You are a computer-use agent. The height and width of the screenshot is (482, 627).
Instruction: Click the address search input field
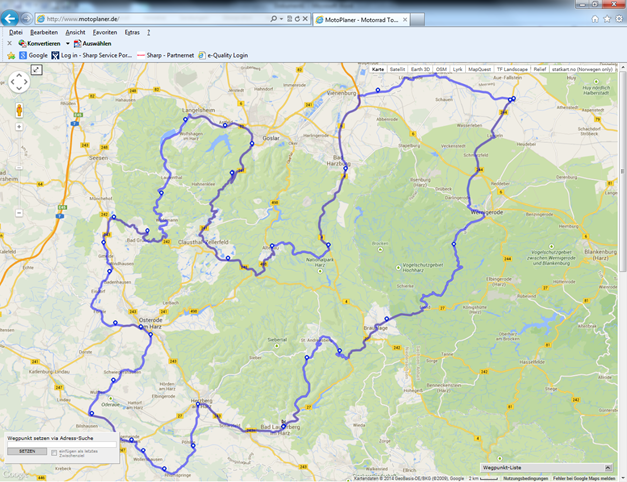(62, 444)
